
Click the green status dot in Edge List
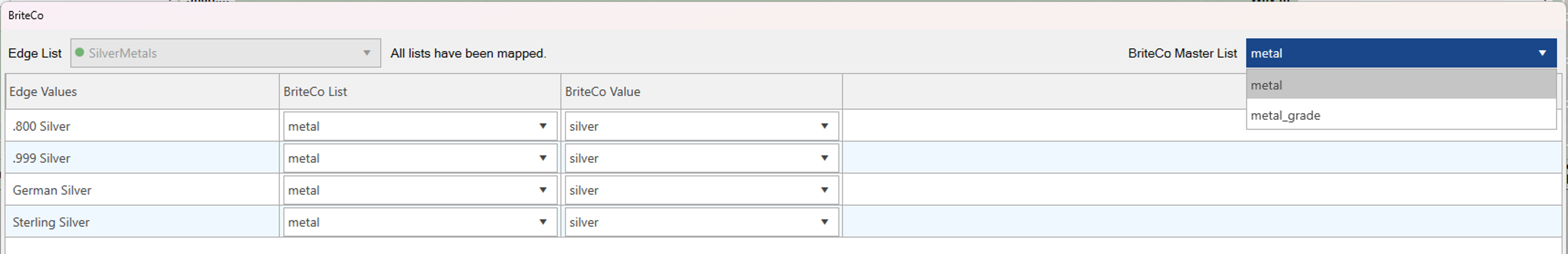pyautogui.click(x=79, y=52)
